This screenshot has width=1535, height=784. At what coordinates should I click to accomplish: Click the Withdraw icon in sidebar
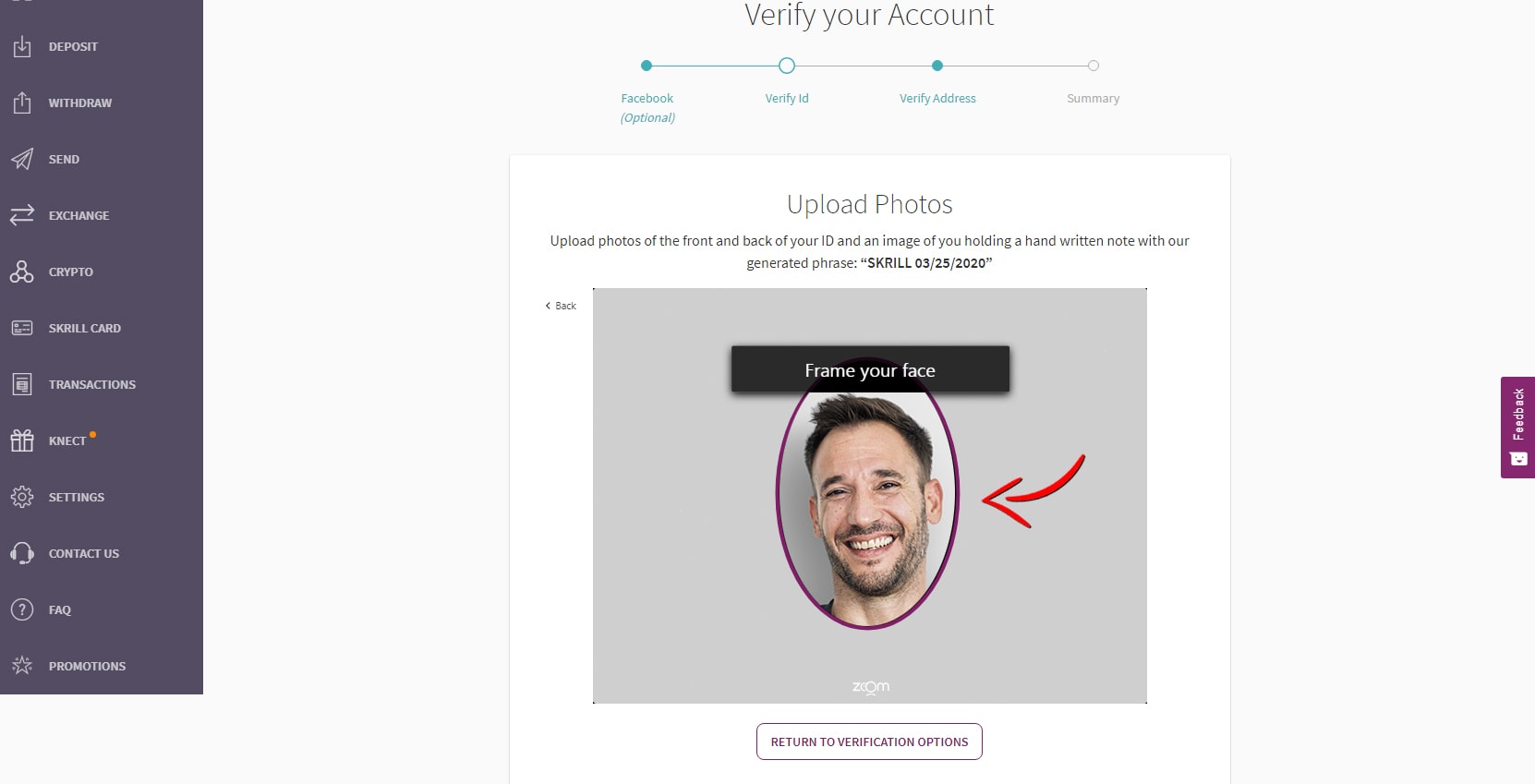point(22,103)
